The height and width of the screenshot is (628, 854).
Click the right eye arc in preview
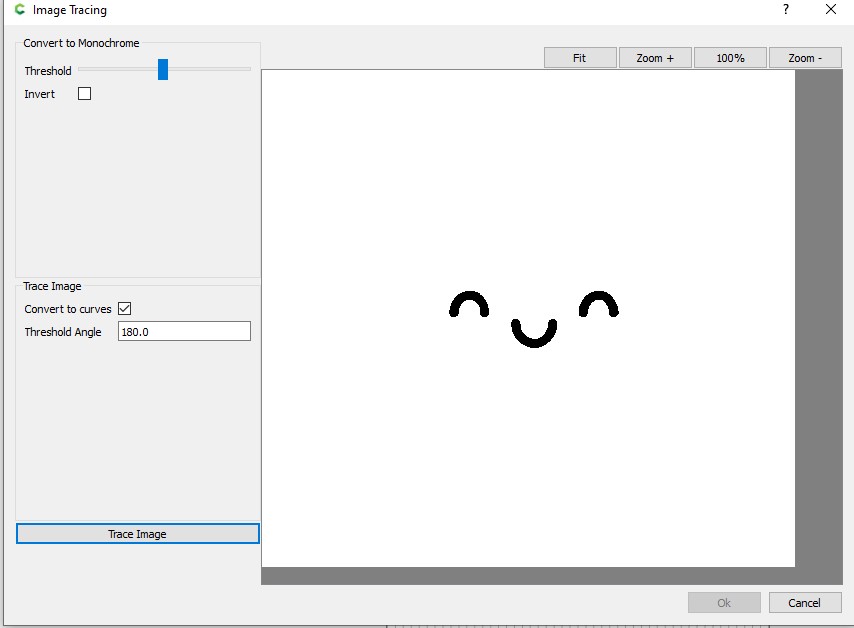point(599,297)
